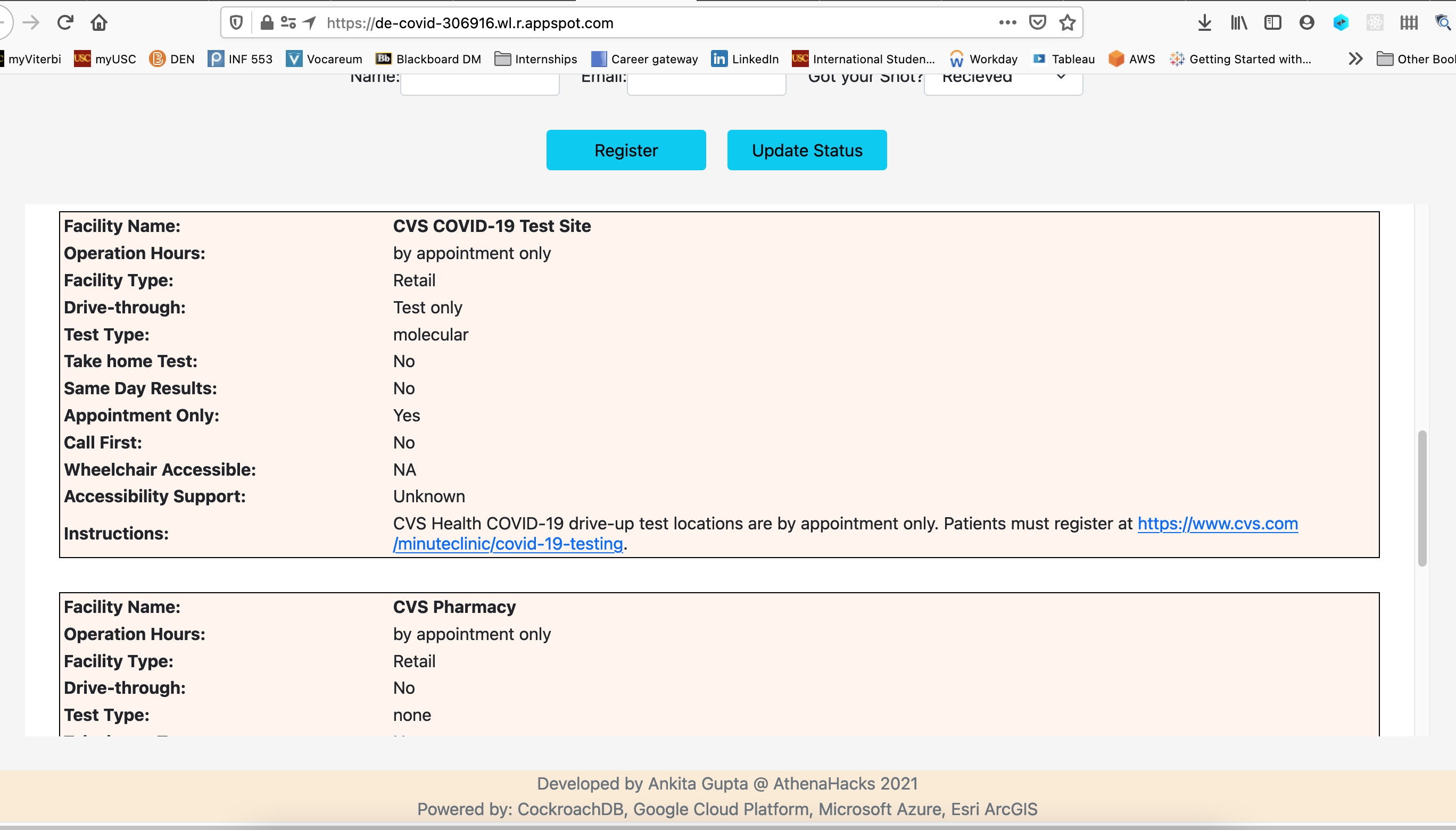Open the Internships bookmark folder
This screenshot has width=1456, height=830.
click(x=535, y=59)
